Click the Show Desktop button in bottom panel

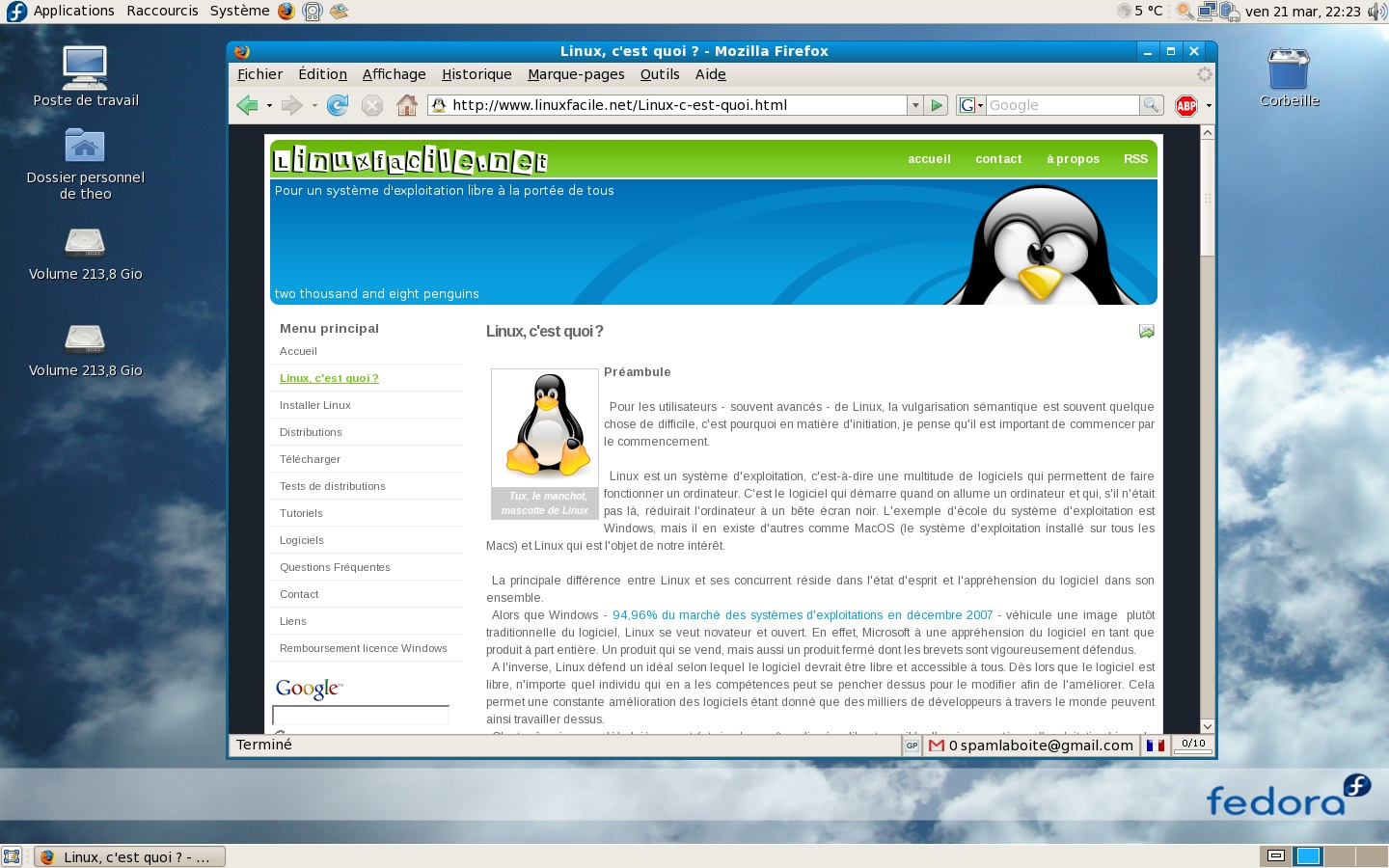[x=12, y=856]
